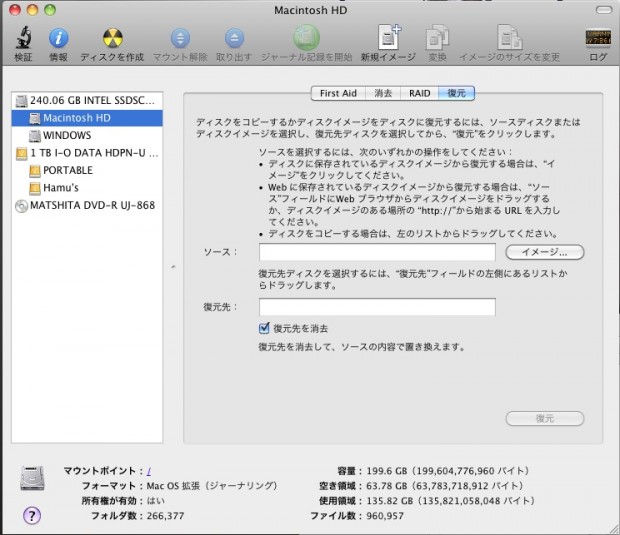Click the ジャーナル記録を開始 toolbar icon
620x535 pixels.
306,38
